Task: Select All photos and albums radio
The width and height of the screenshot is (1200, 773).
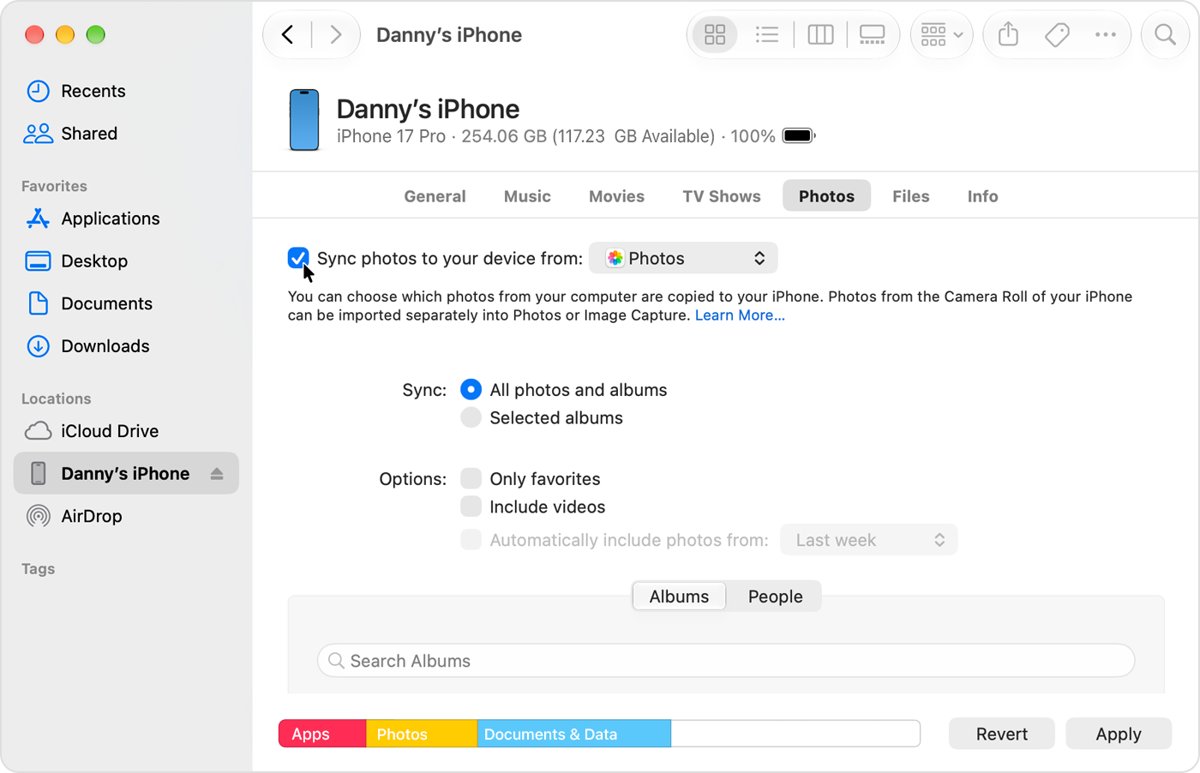Action: coord(470,390)
